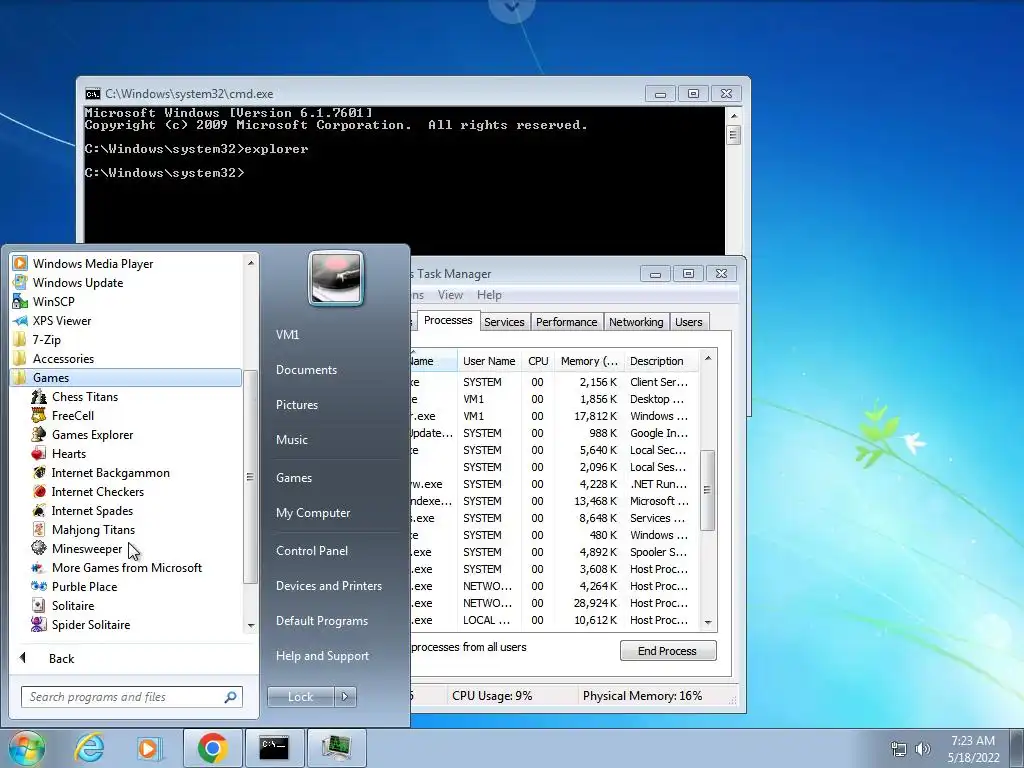Open Internet Explorer from taskbar

pyautogui.click(x=89, y=748)
